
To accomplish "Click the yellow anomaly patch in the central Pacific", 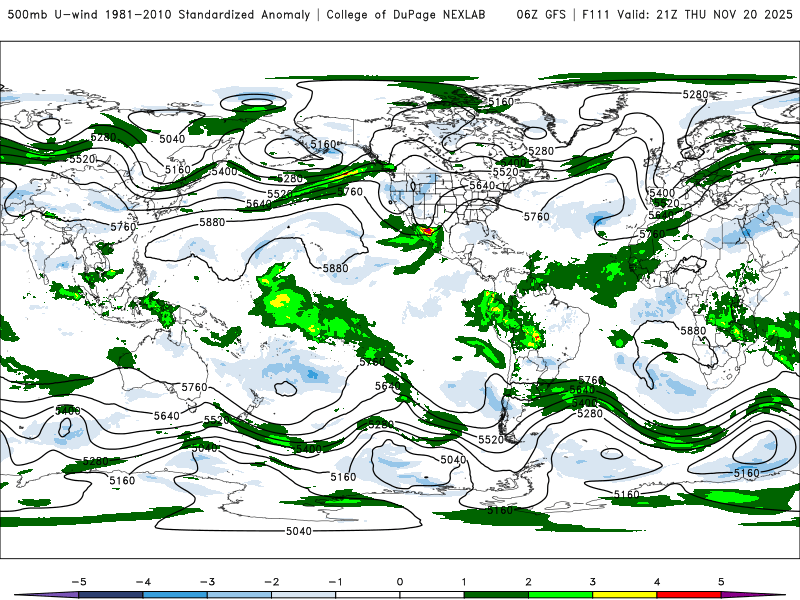I will (281, 301).
